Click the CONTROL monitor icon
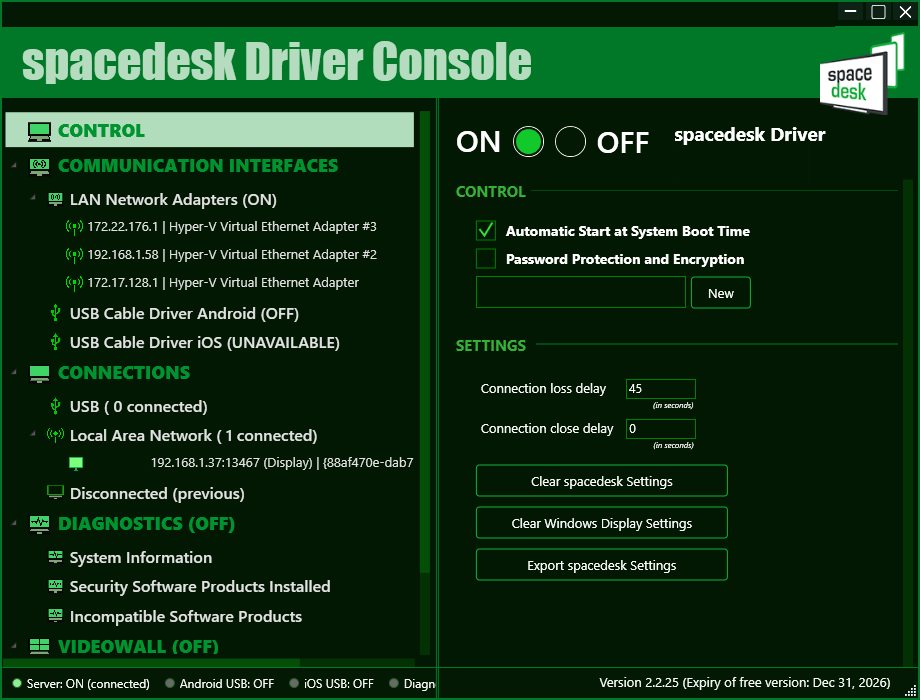 39,131
